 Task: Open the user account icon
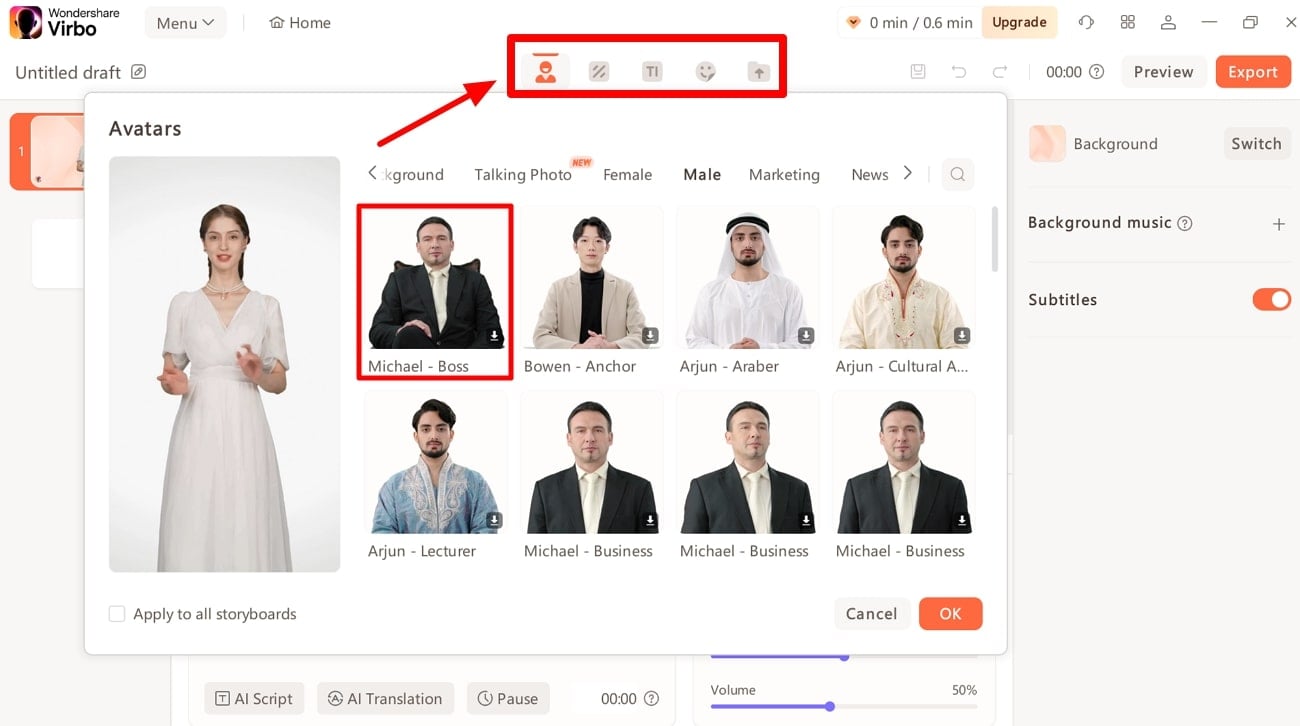(1168, 22)
